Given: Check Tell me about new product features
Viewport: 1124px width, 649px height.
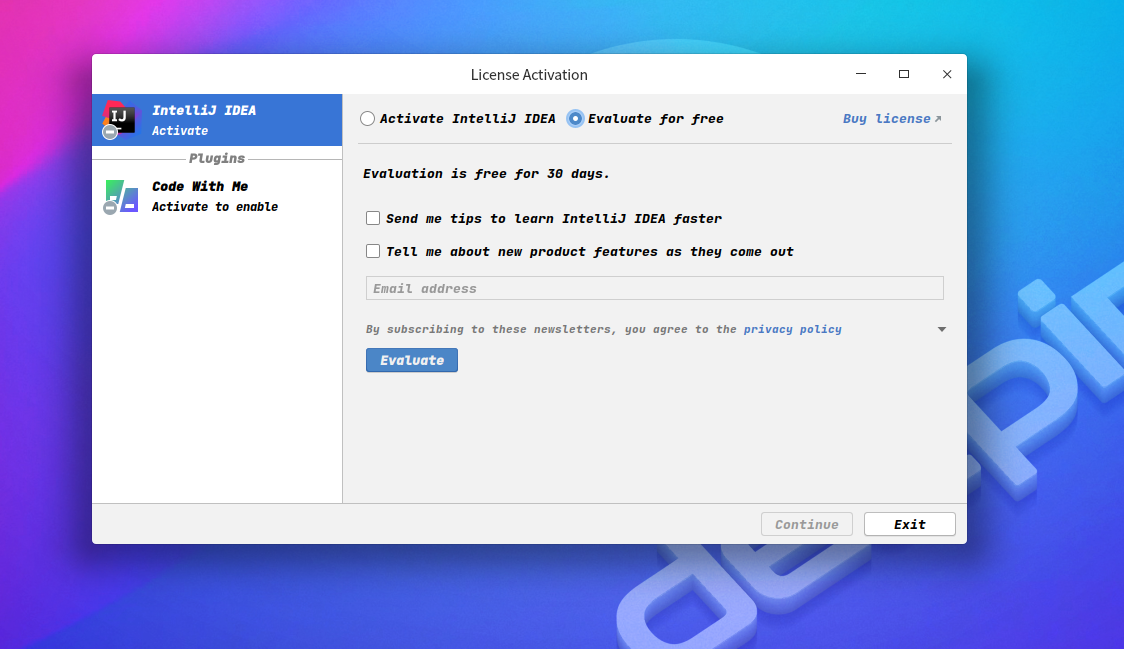Looking at the screenshot, I should (373, 251).
